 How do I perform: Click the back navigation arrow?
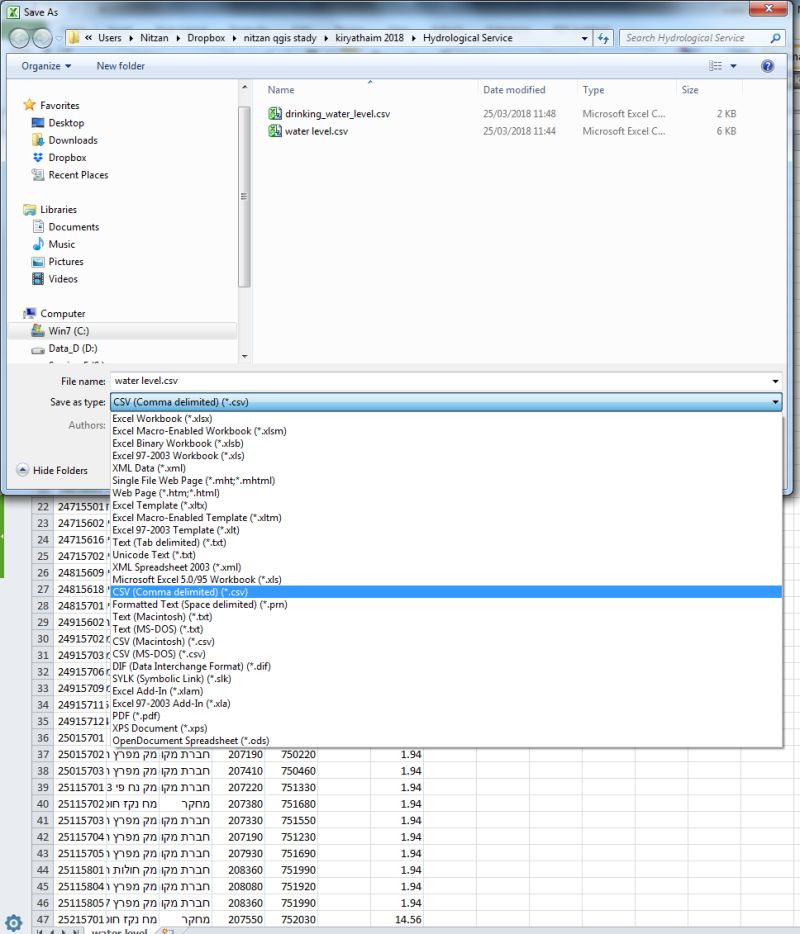click(19, 36)
